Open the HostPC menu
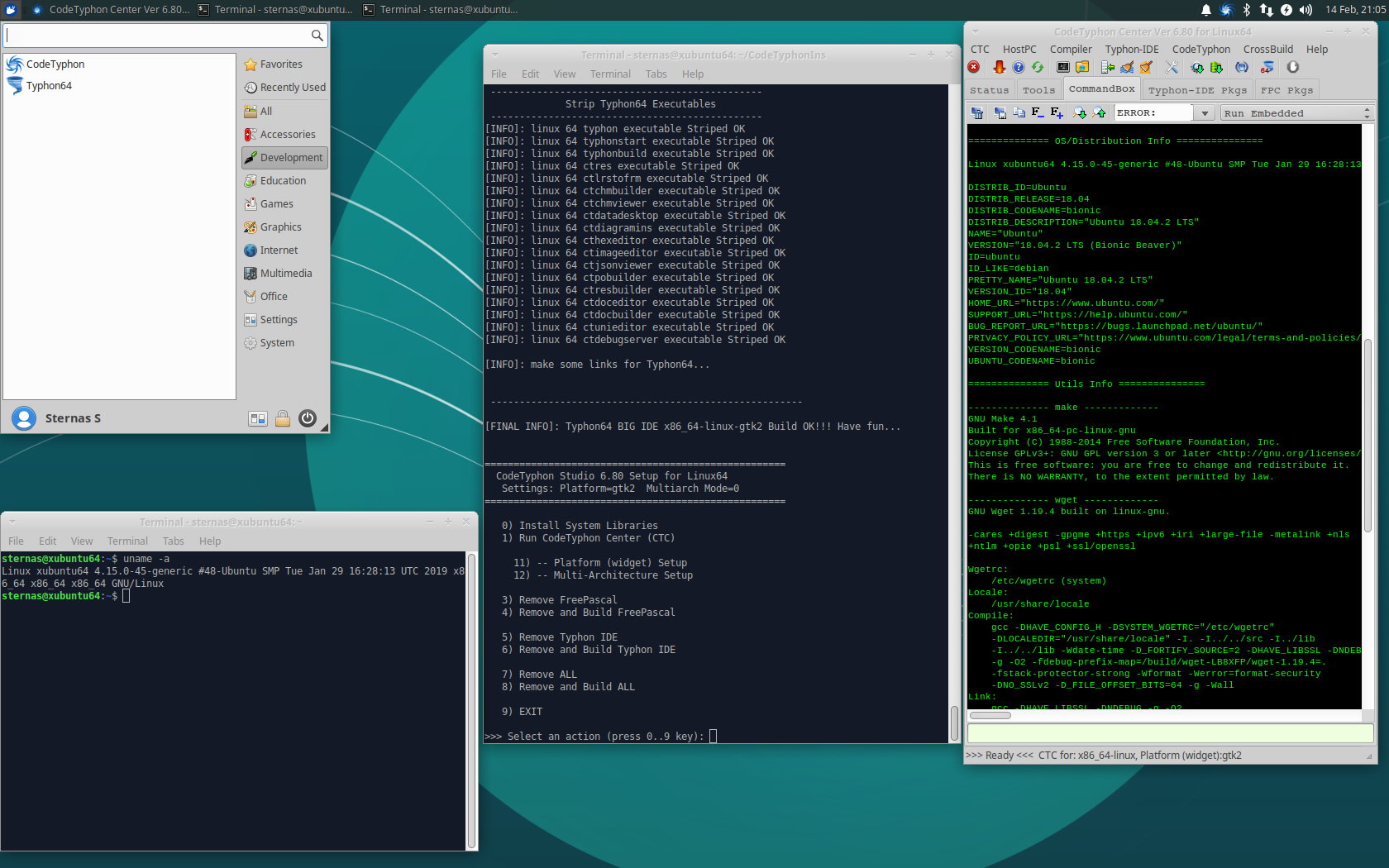Image resolution: width=1389 pixels, height=868 pixels. pyautogui.click(x=1019, y=50)
